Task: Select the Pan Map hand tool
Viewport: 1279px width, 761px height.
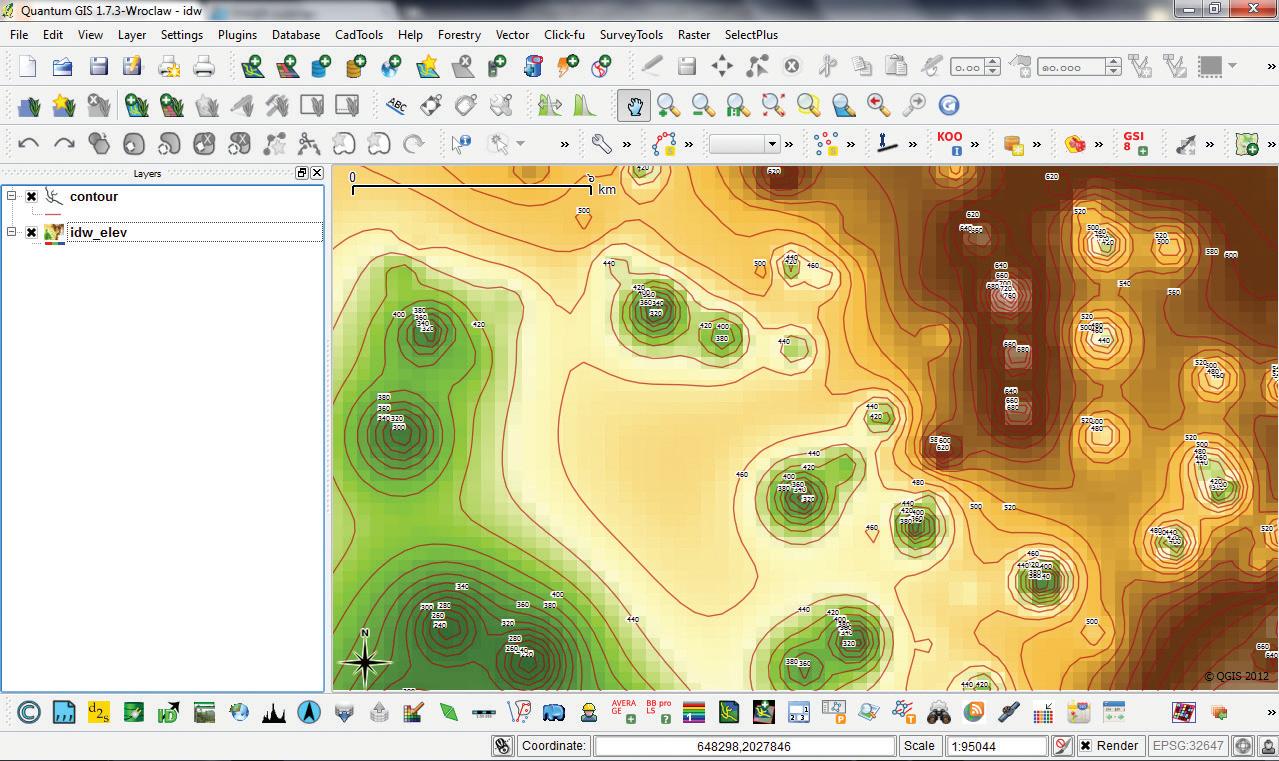Action: coord(634,105)
